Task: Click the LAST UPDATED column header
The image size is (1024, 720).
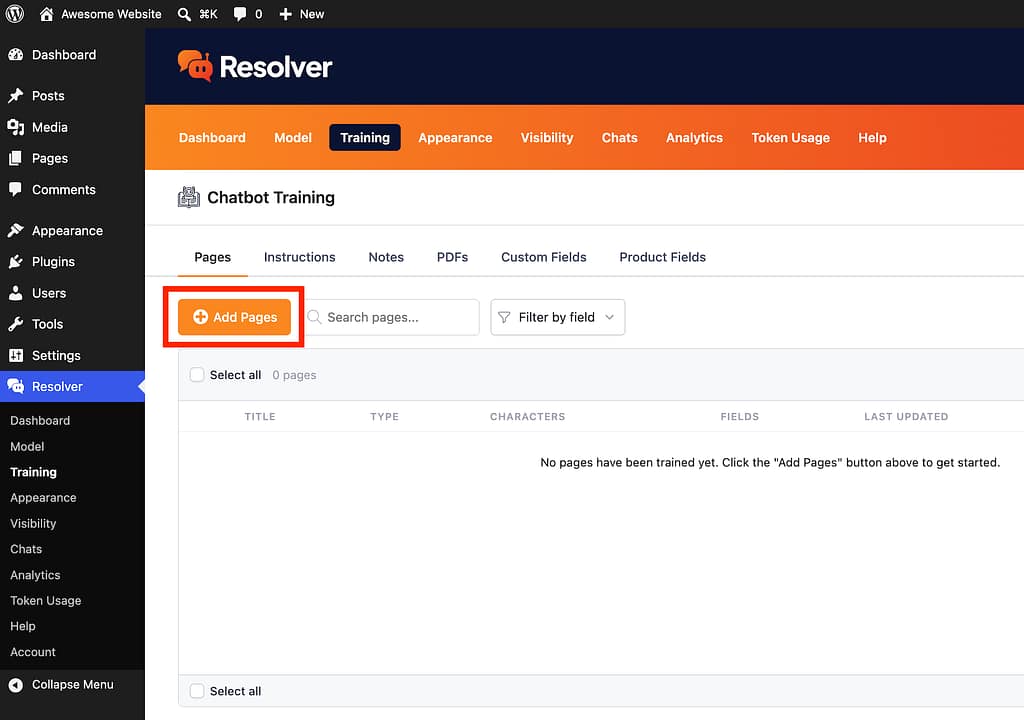Action: pos(906,417)
